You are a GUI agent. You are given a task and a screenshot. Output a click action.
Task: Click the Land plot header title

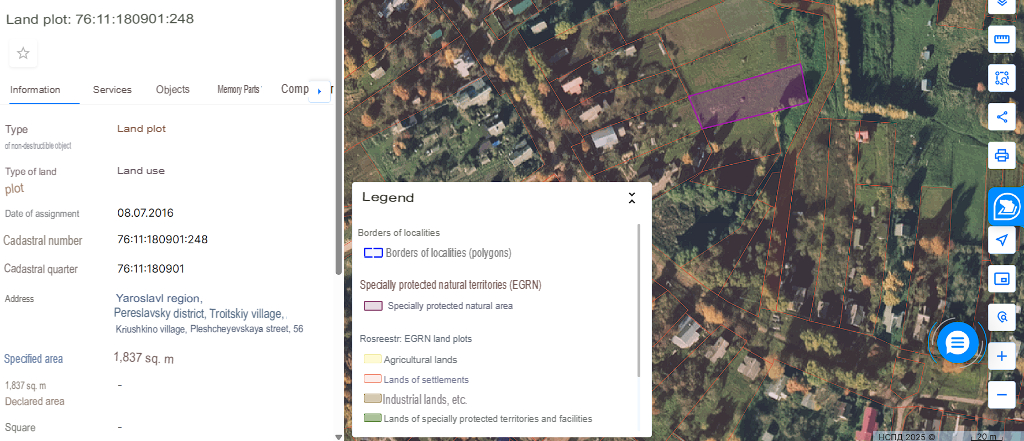pos(100,19)
